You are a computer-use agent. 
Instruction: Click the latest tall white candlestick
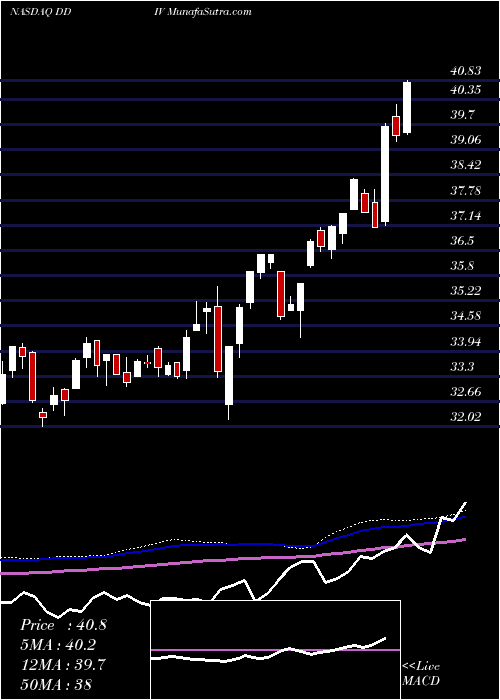pos(407,108)
